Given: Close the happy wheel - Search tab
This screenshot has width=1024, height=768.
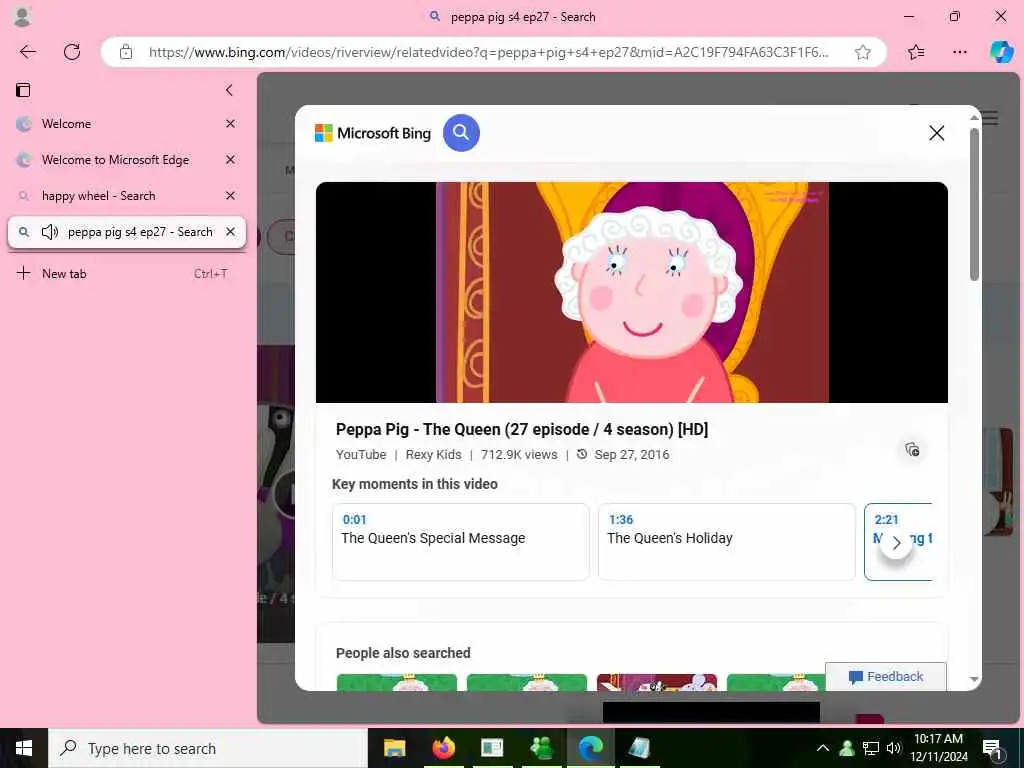Looking at the screenshot, I should pyautogui.click(x=231, y=196).
